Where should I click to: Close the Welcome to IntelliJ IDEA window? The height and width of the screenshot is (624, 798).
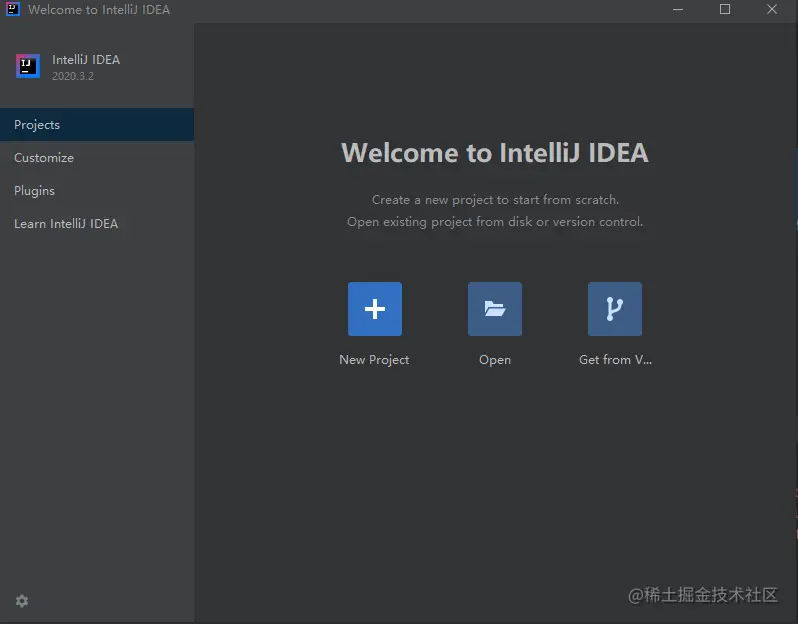[x=772, y=9]
